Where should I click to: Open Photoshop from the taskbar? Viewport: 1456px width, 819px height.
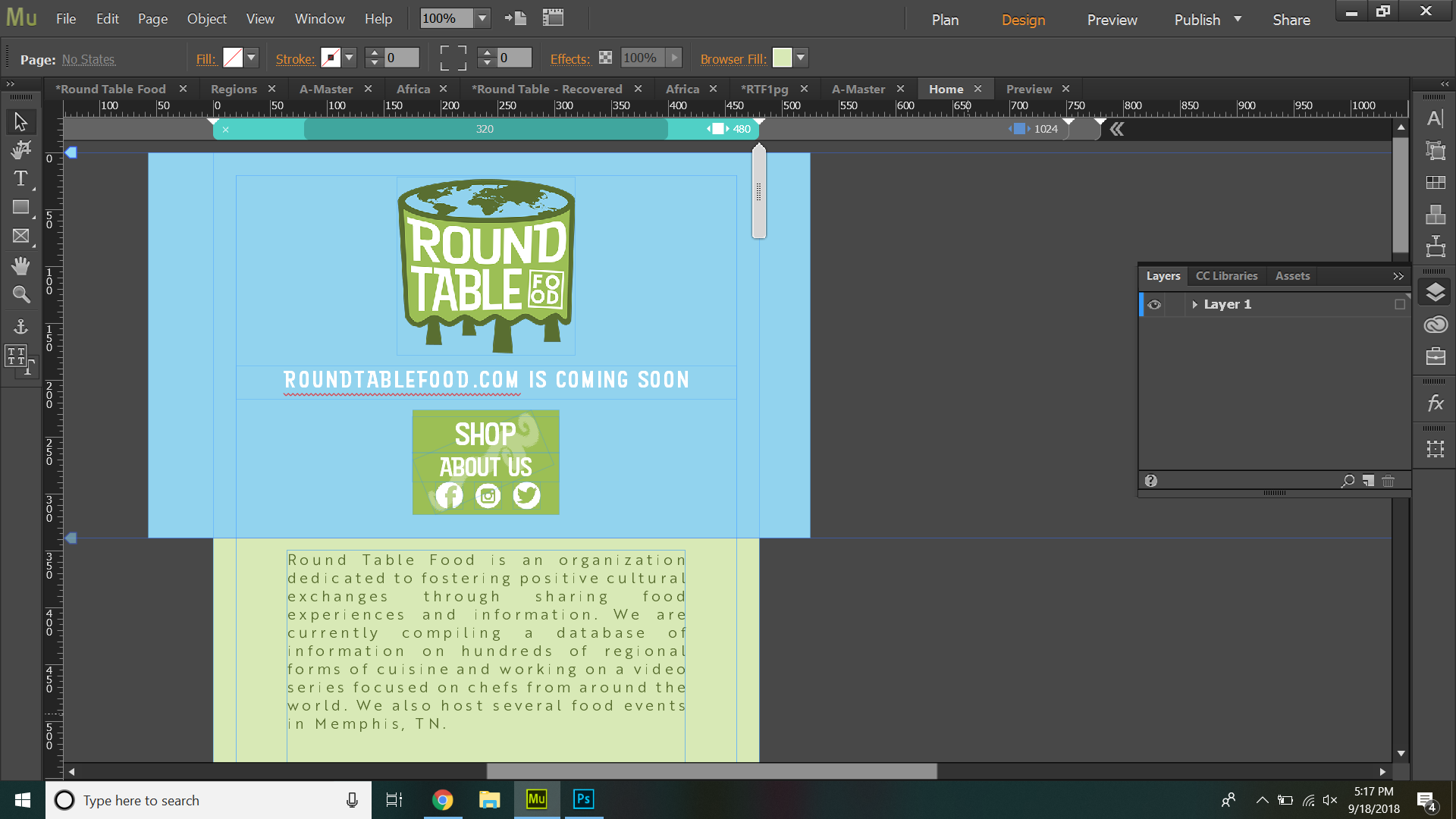coord(583,799)
